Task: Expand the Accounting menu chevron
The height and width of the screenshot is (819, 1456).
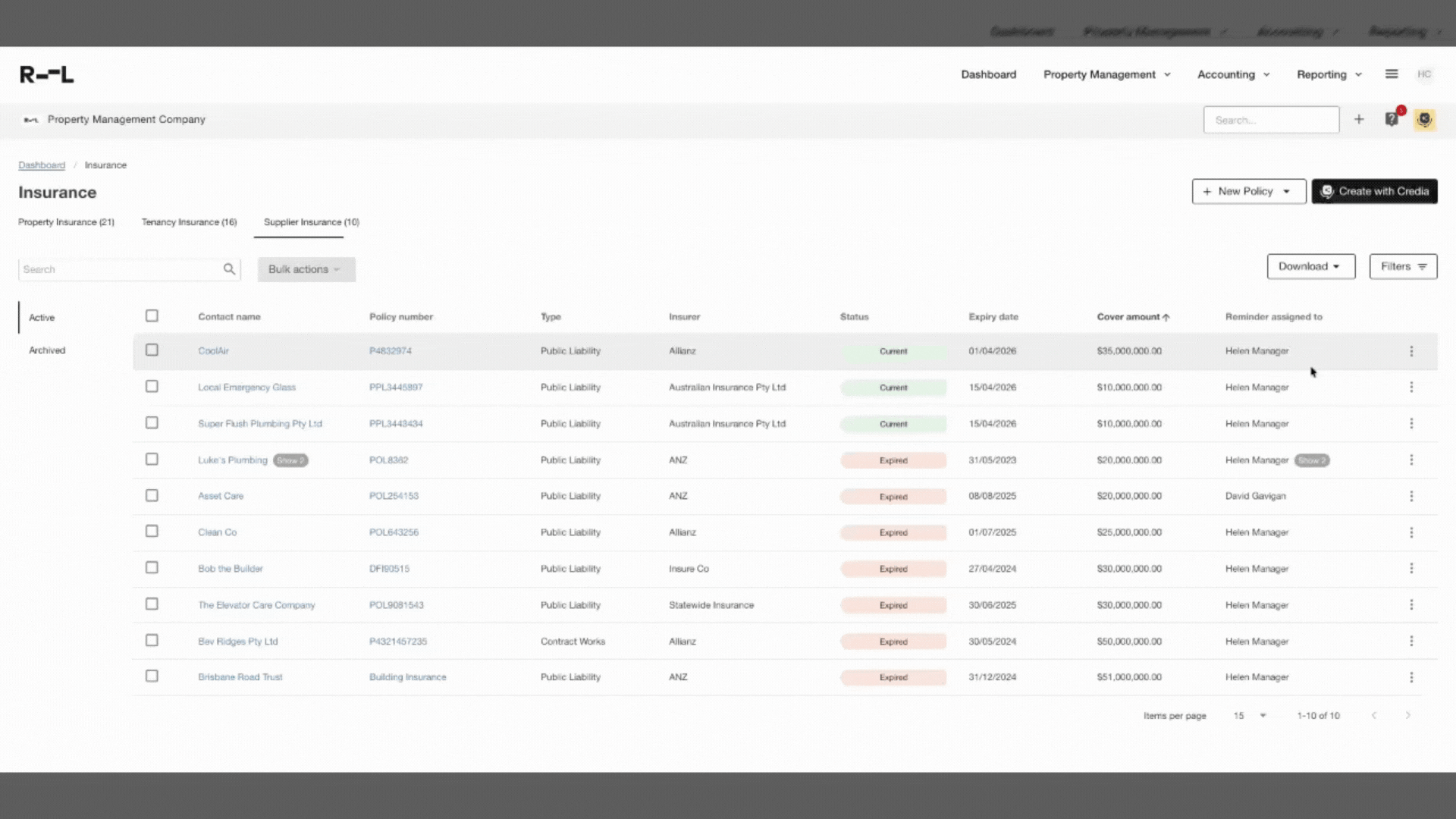Action: [1265, 74]
